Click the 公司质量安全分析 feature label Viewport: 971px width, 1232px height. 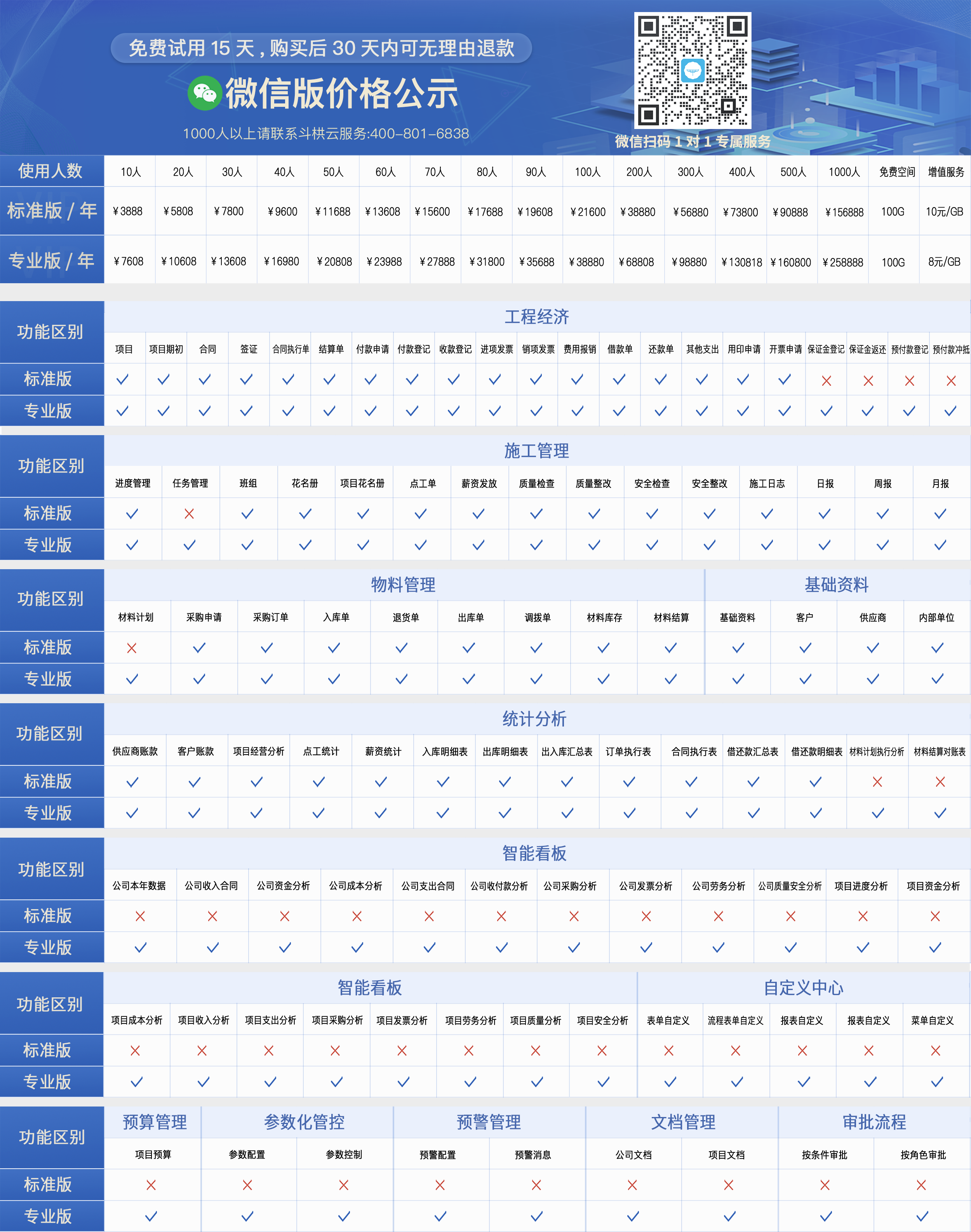tap(790, 886)
